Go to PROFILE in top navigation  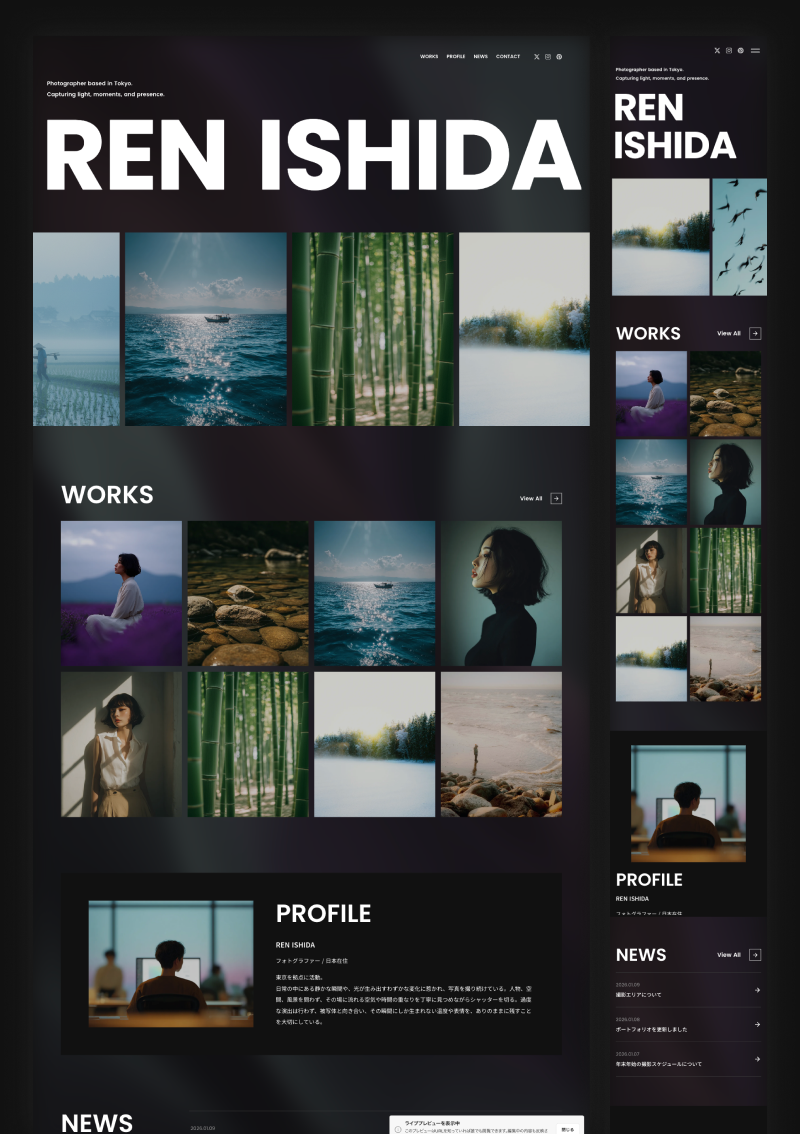click(456, 56)
